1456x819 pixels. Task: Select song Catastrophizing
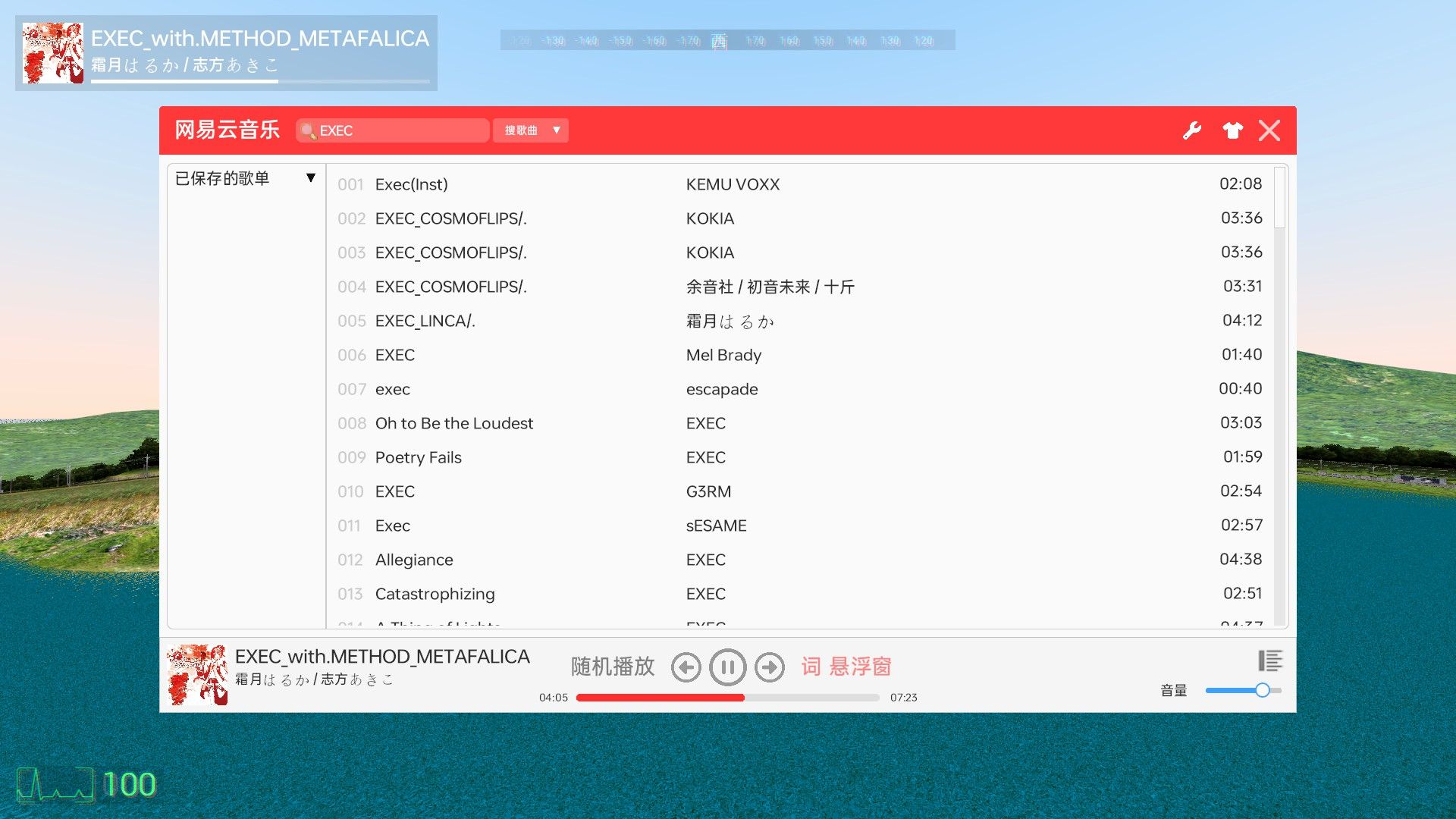click(800, 594)
